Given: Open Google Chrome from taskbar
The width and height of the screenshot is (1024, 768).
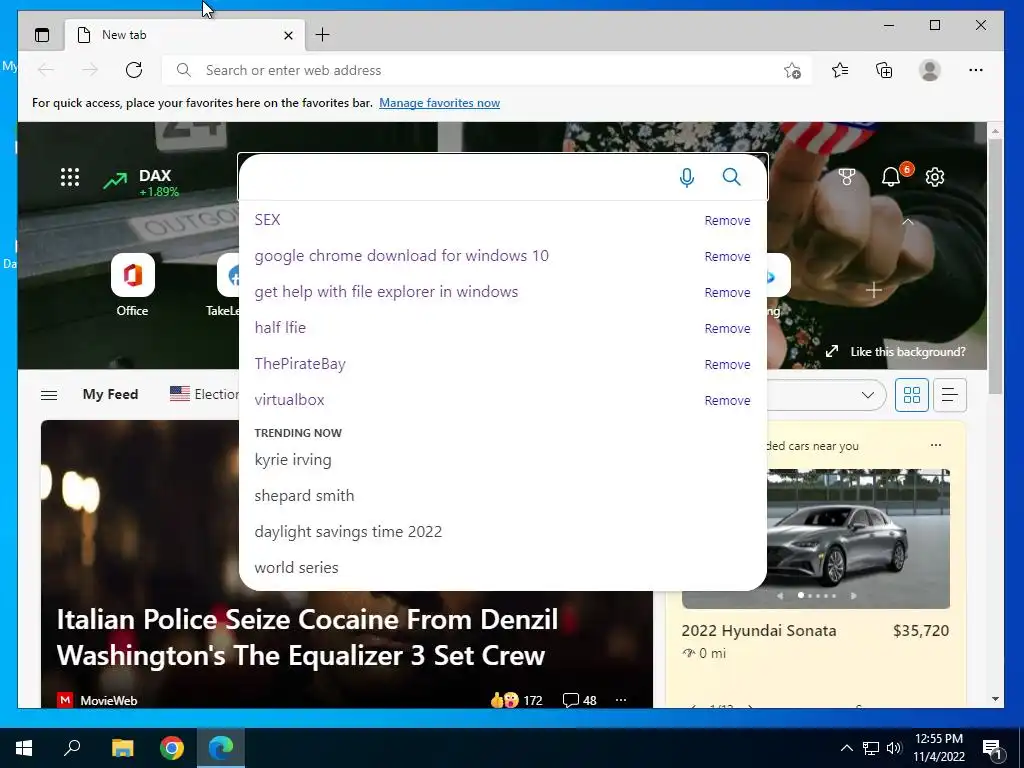Looking at the screenshot, I should coord(172,748).
